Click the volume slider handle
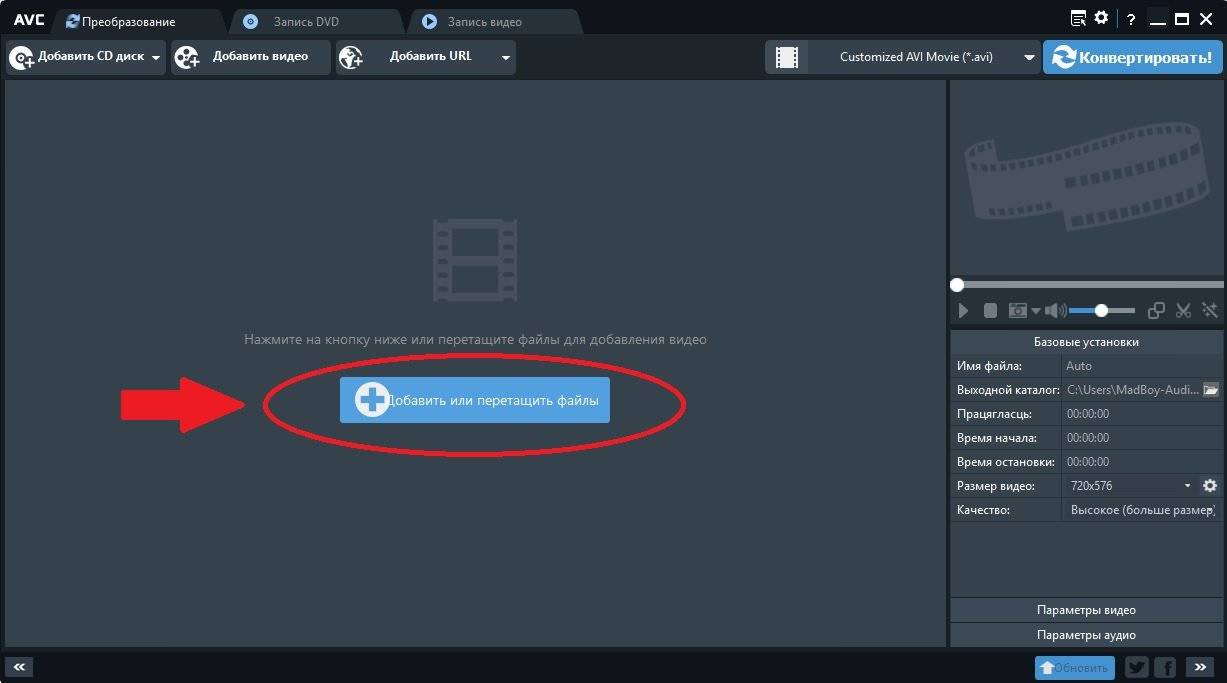 1101,311
